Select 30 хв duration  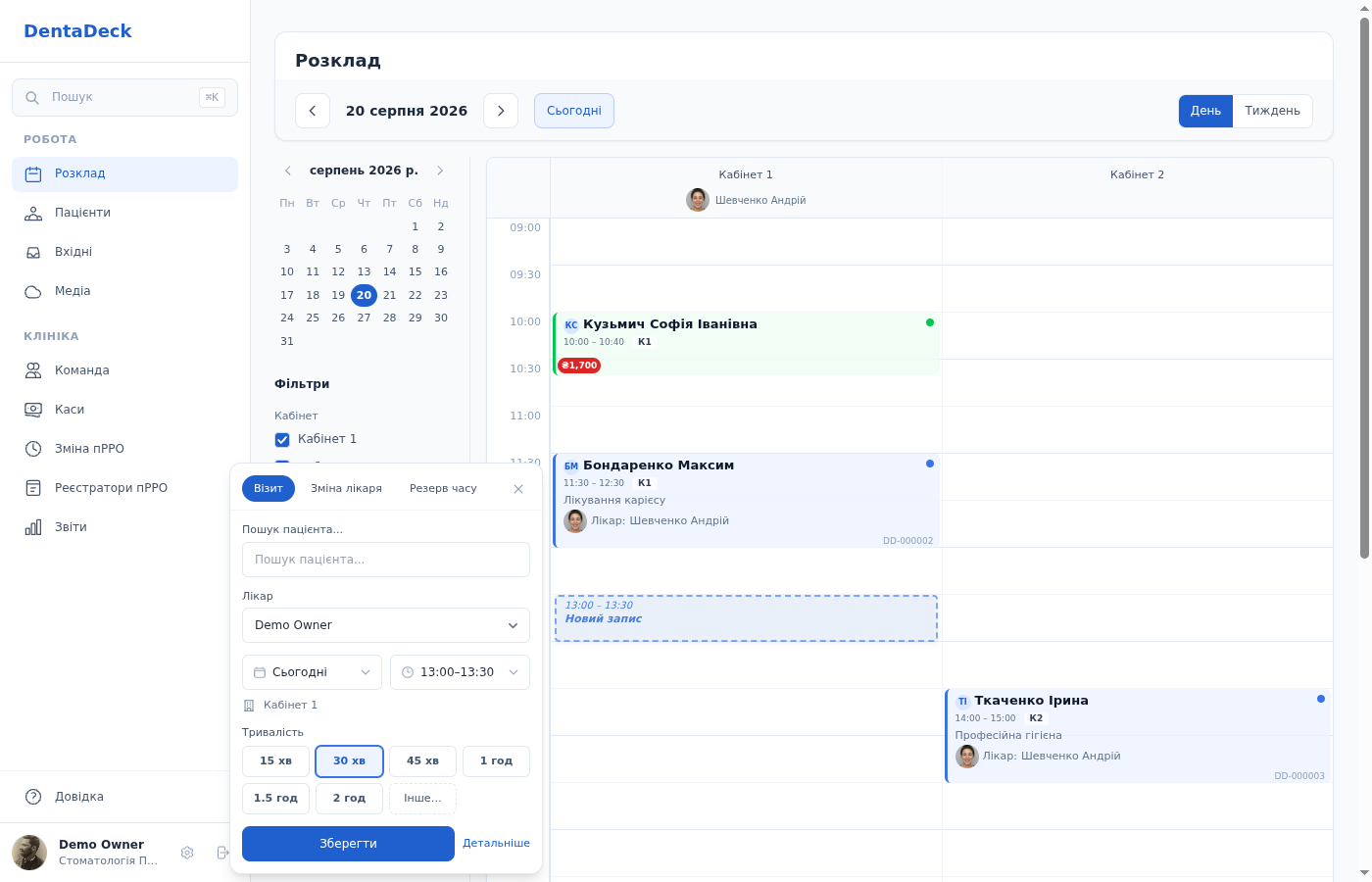(349, 761)
